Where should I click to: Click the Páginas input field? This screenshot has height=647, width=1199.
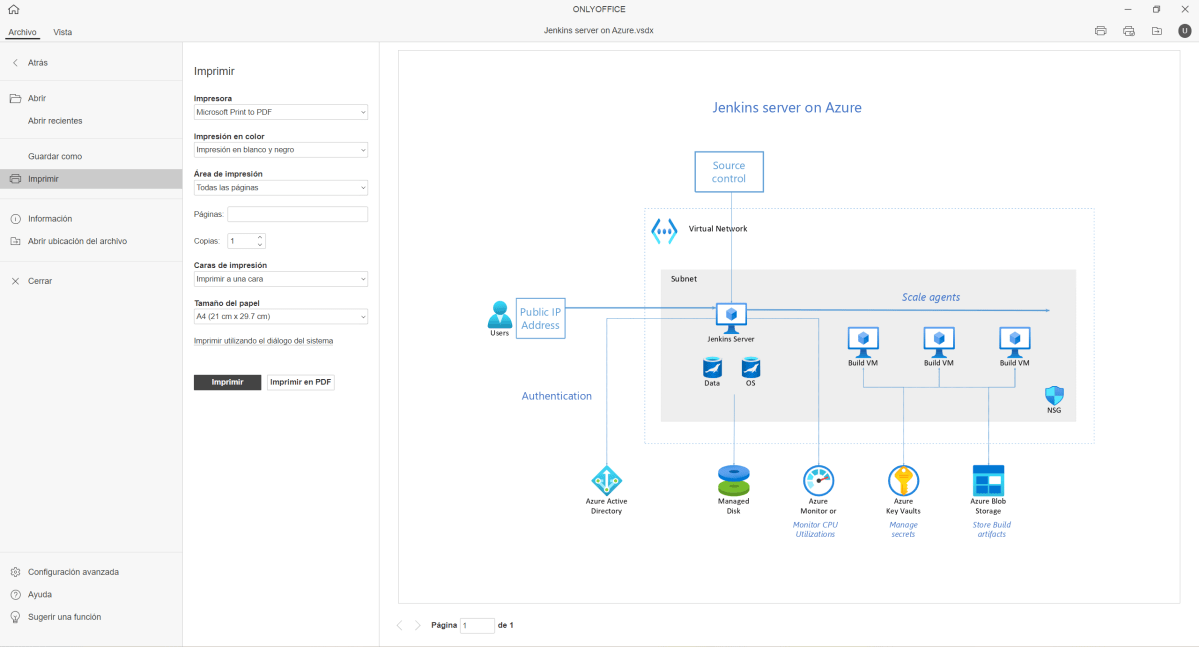tap(297, 214)
